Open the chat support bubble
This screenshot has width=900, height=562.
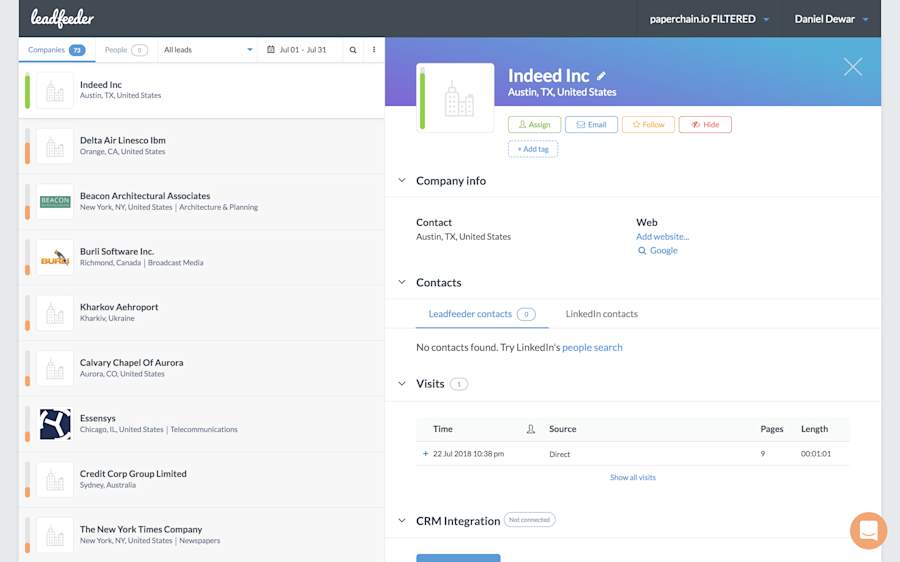[868, 530]
